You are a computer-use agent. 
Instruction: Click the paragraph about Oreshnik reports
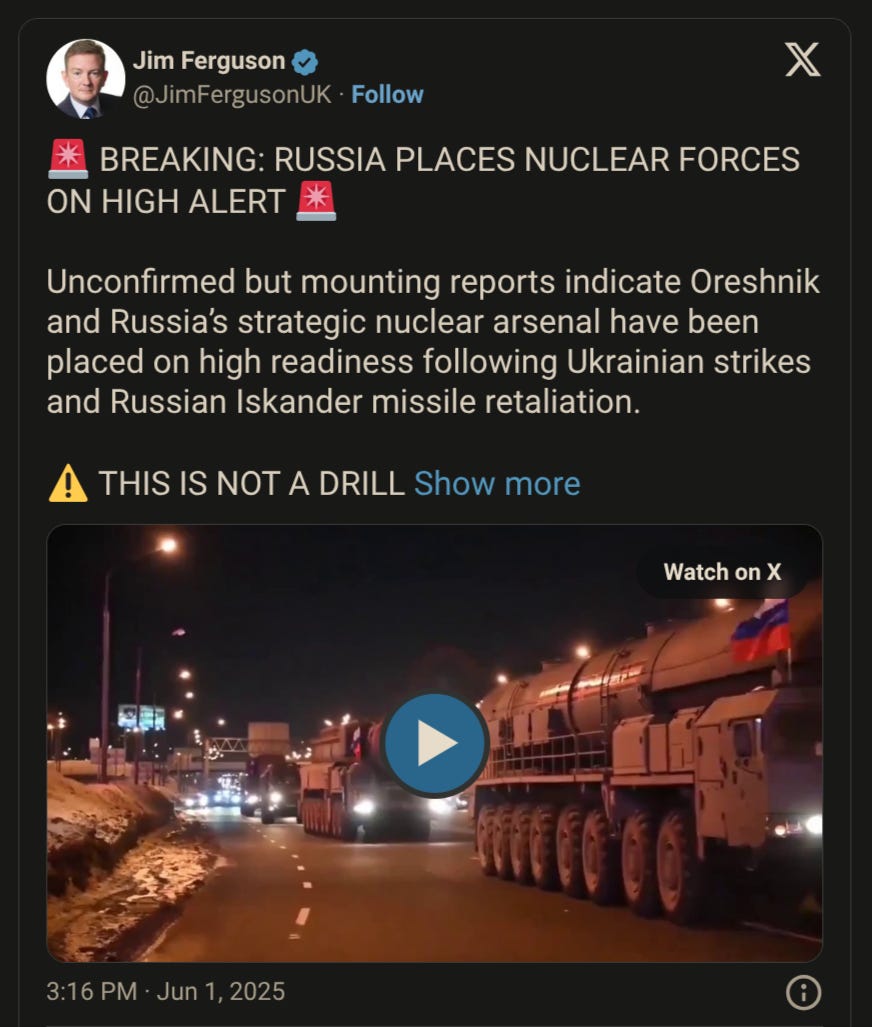[433, 341]
